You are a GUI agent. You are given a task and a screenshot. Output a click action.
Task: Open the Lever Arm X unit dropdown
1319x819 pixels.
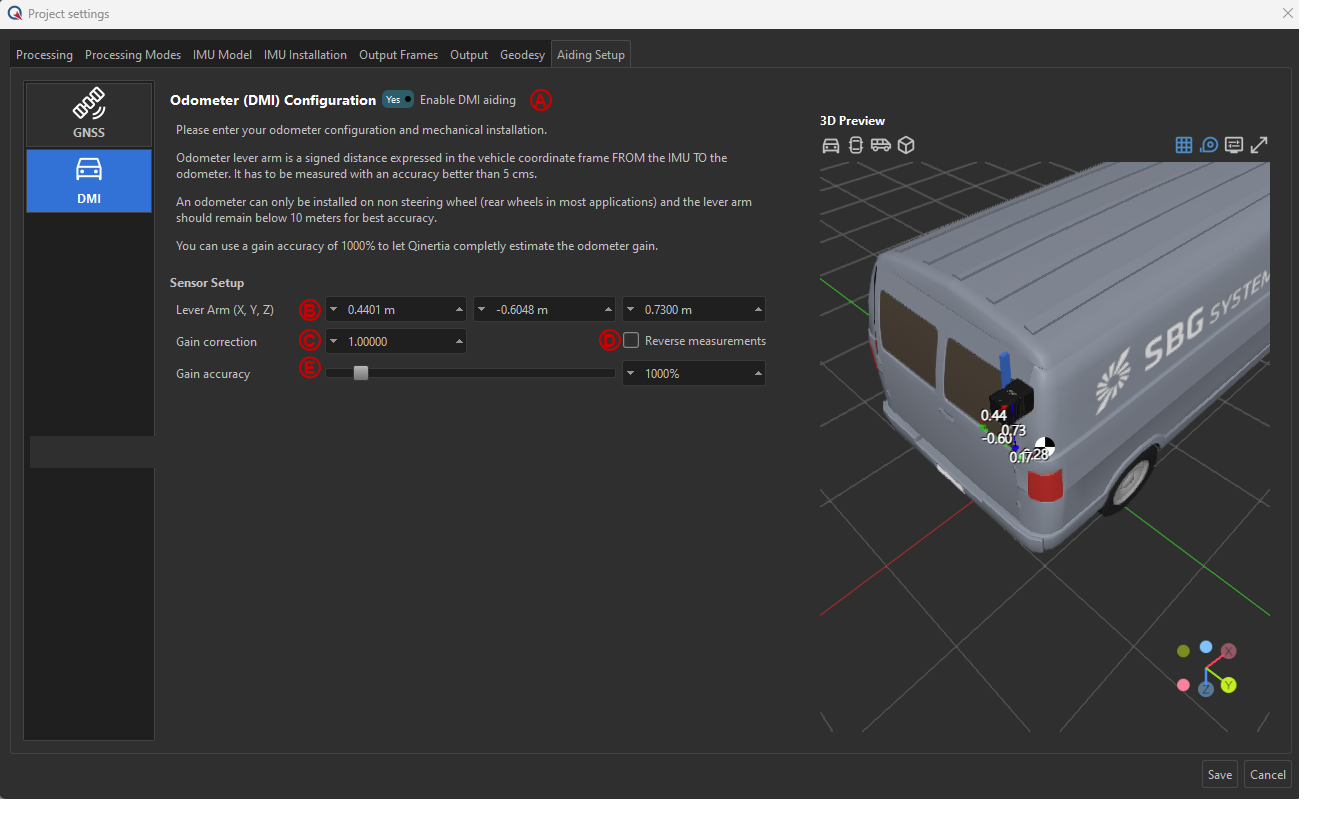coord(335,309)
